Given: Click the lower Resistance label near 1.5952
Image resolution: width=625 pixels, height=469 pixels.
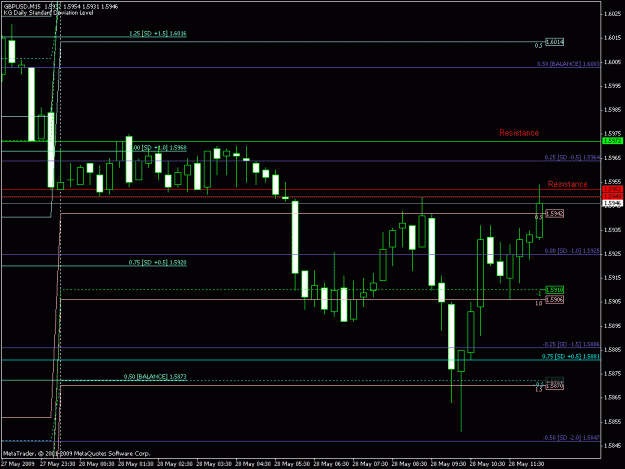Looking at the screenshot, I should click(x=567, y=184).
